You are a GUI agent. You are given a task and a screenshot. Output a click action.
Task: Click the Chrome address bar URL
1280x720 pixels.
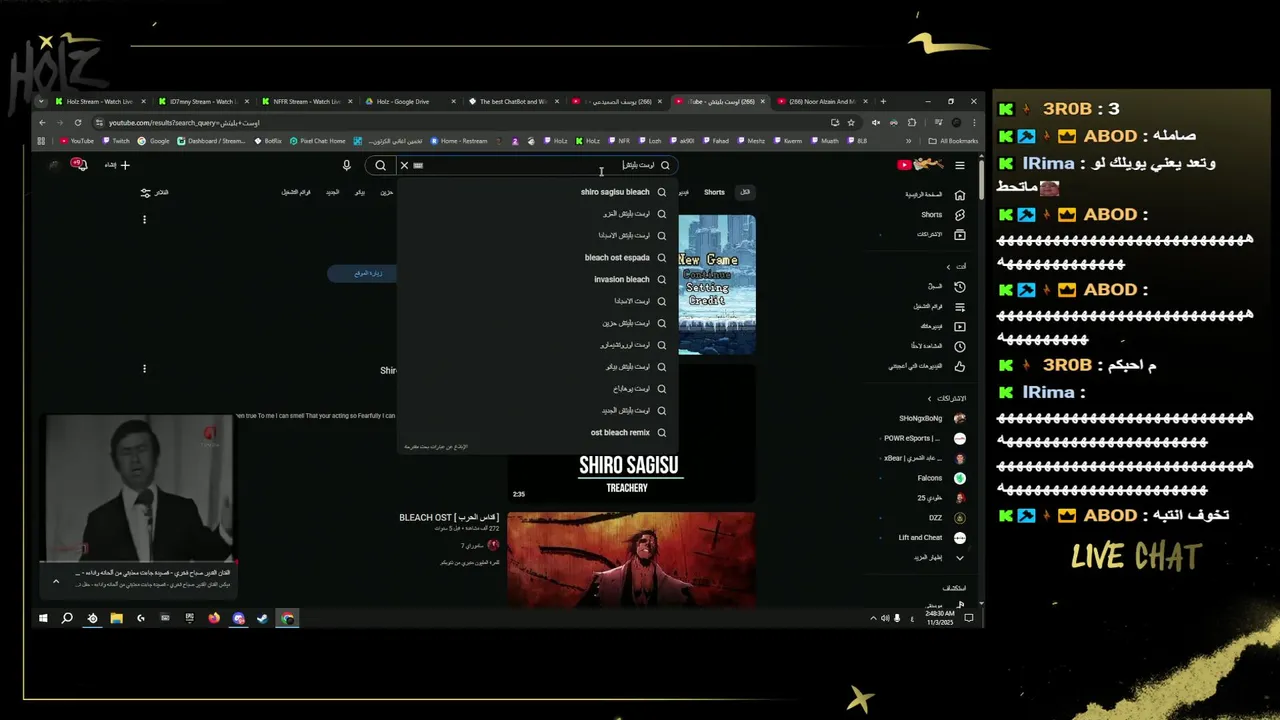tap(184, 123)
